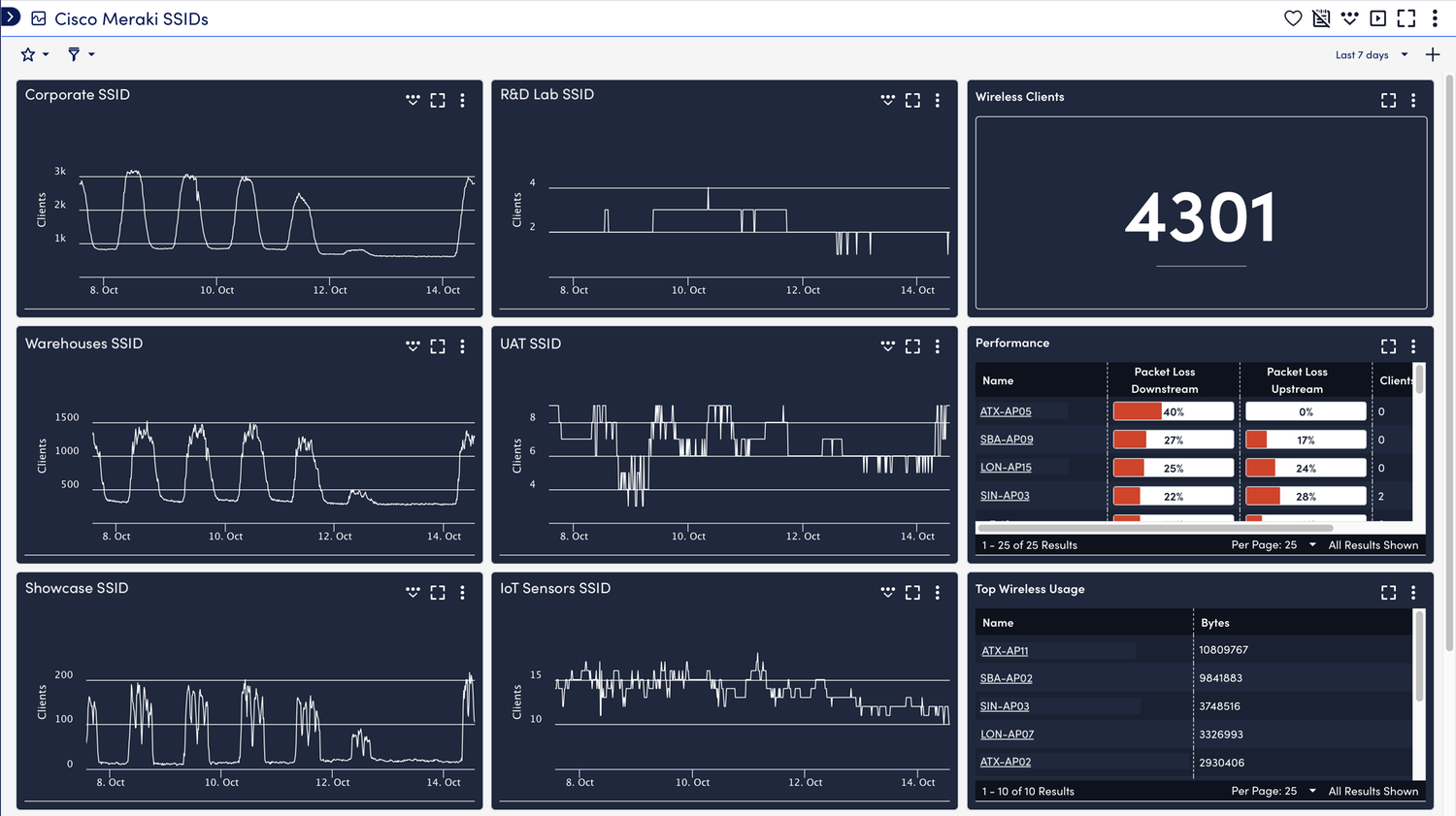Toggle monitoring on the UAT SSID tile
Screen dimensions: 1456x816
tap(887, 345)
